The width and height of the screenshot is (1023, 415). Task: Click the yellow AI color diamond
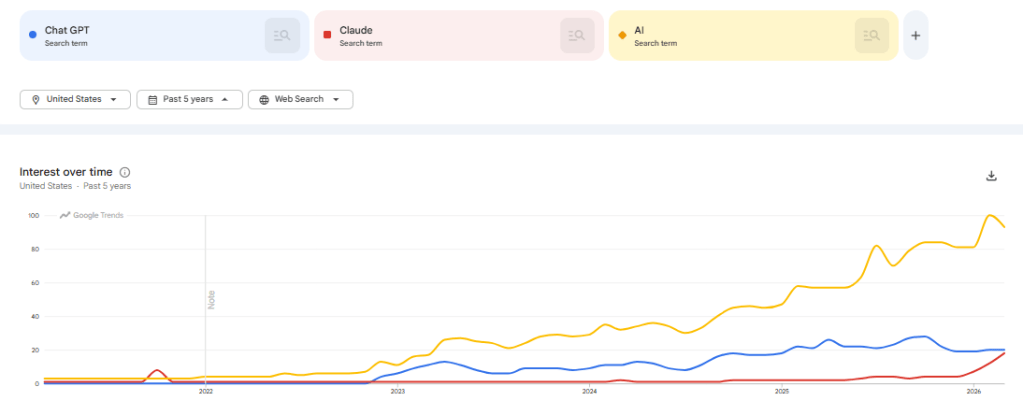coord(622,35)
